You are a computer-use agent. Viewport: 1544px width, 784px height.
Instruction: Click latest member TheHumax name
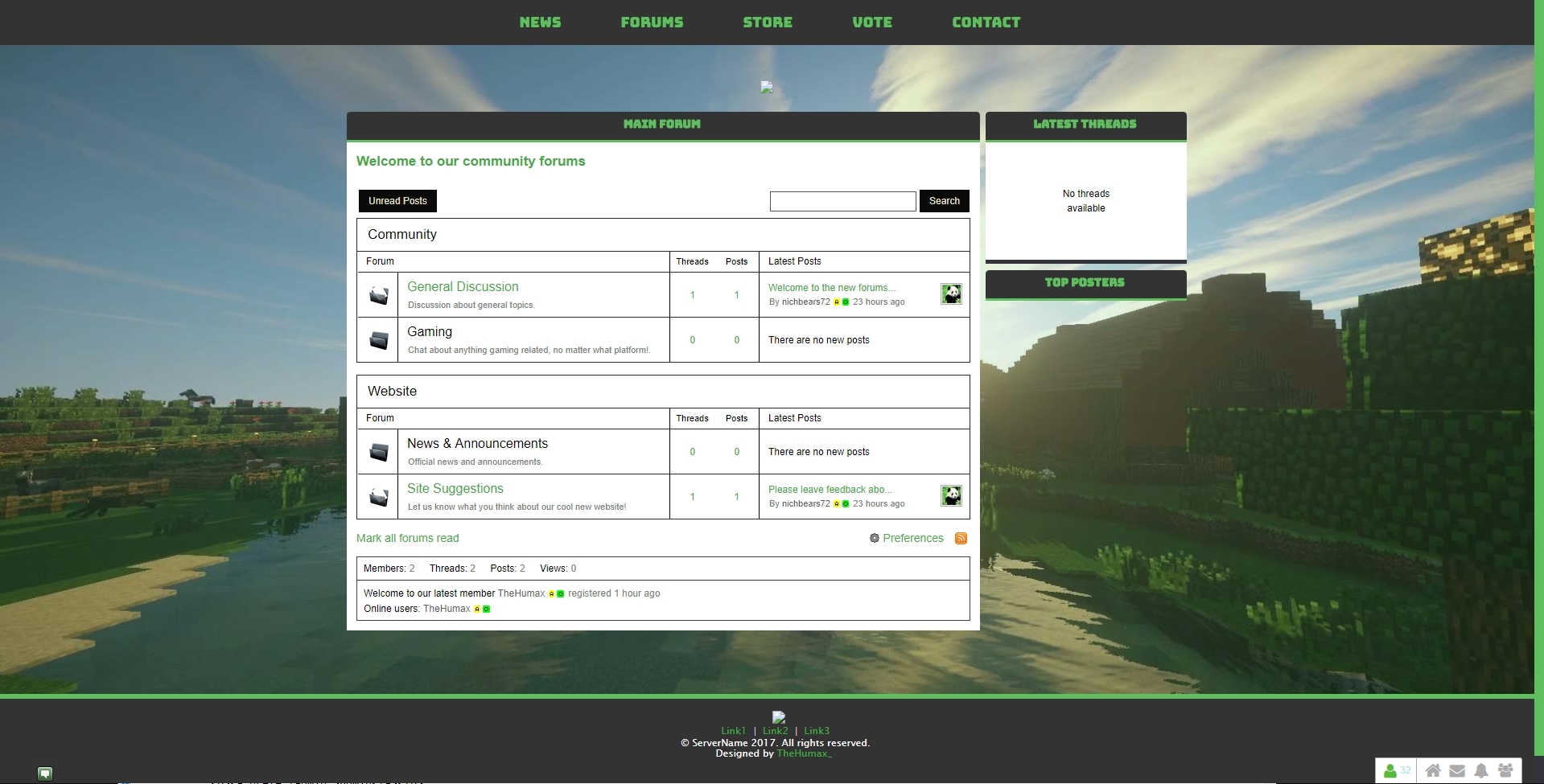click(521, 593)
